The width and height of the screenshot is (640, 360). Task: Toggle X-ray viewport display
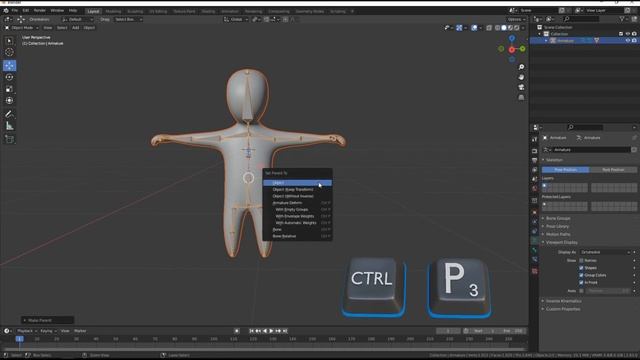click(489, 28)
